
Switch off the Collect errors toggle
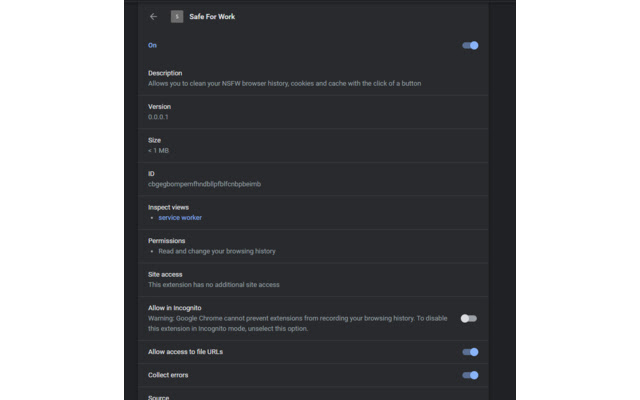click(470, 375)
